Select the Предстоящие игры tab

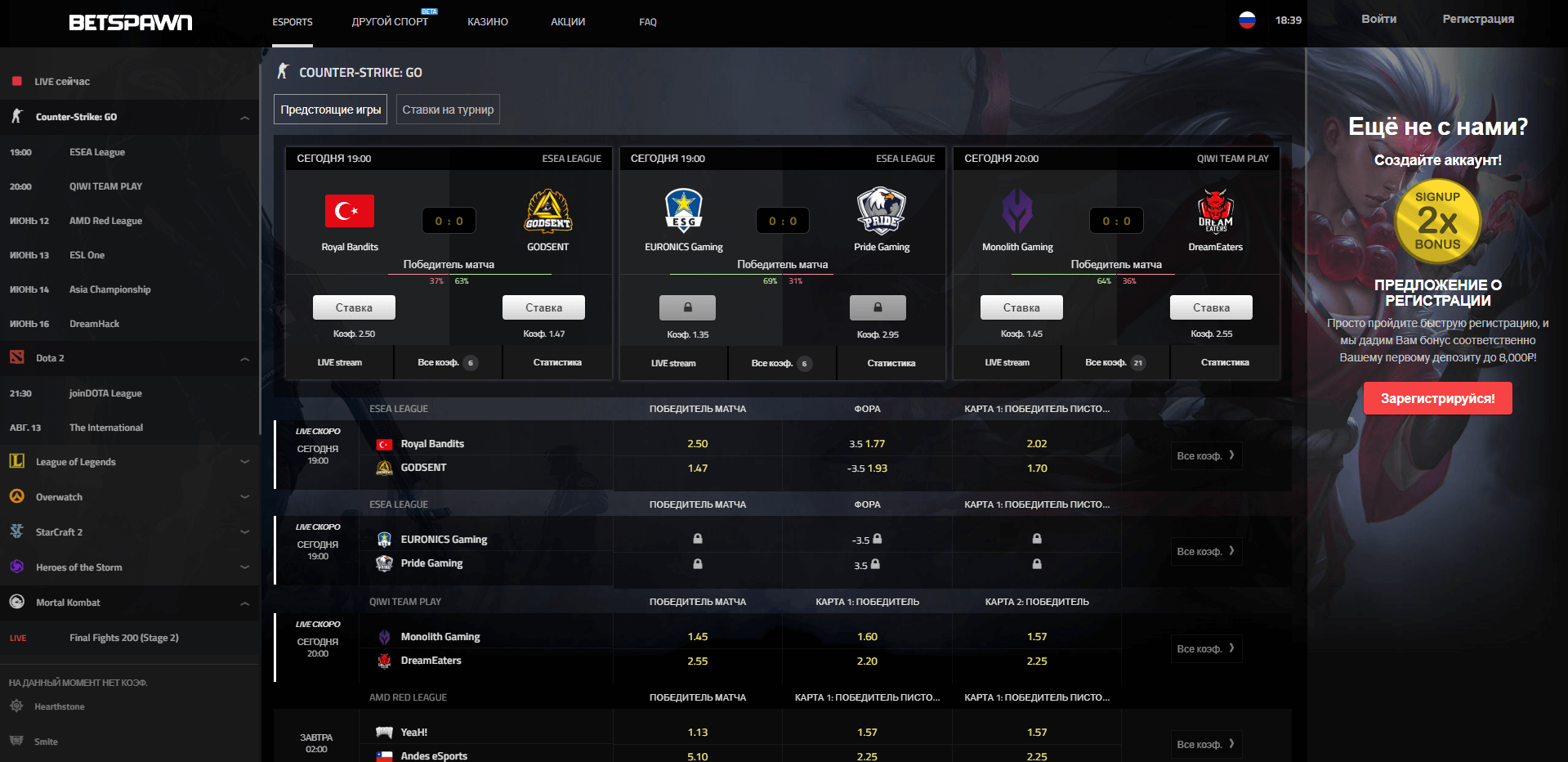pos(331,110)
